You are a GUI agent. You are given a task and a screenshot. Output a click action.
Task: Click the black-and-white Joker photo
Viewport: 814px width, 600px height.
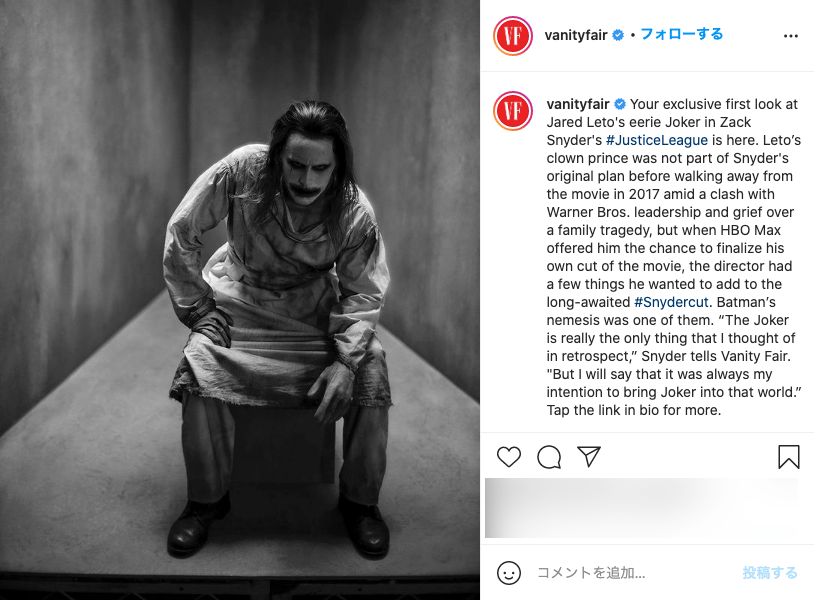click(240, 300)
